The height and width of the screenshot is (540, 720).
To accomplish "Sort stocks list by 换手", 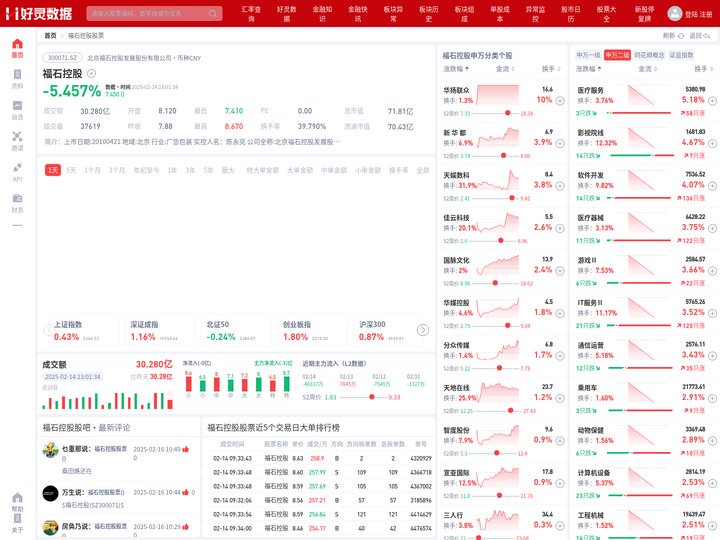I will 551,69.
